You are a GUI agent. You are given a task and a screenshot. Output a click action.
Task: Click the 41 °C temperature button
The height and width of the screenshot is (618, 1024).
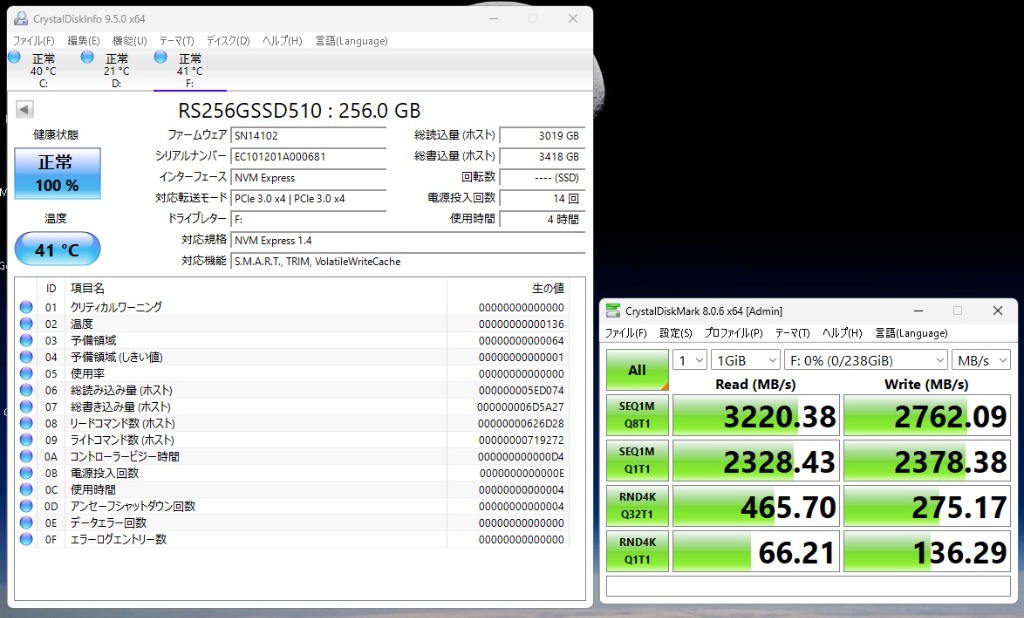[x=57, y=249]
